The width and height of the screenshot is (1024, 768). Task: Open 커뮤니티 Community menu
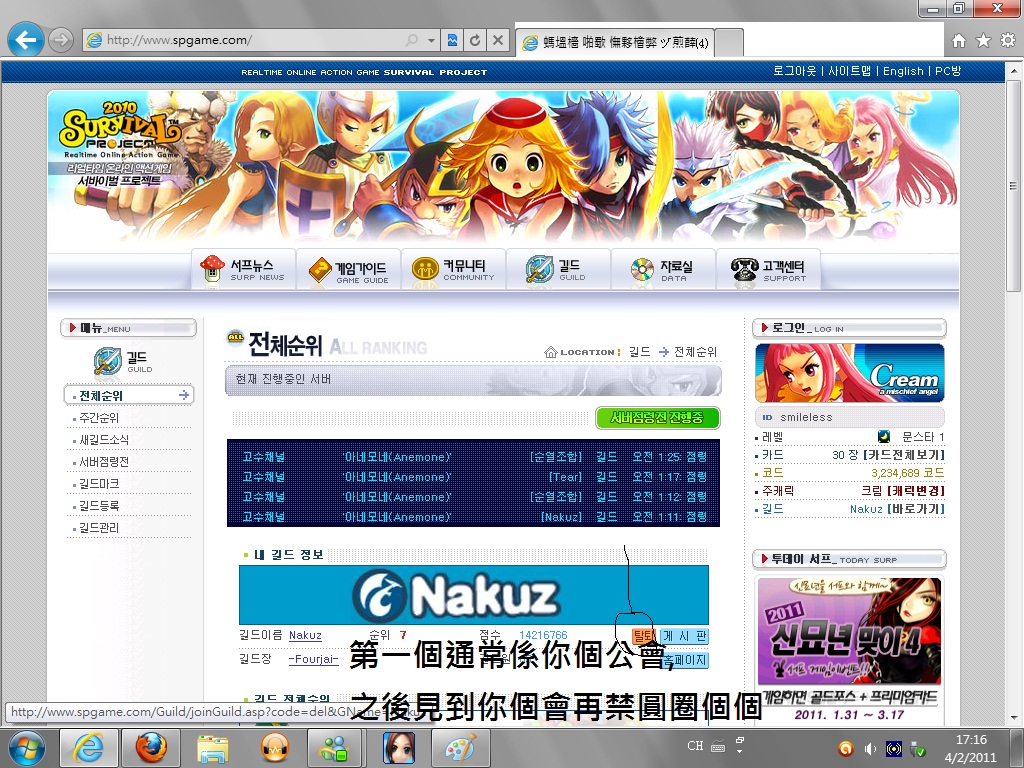(453, 269)
